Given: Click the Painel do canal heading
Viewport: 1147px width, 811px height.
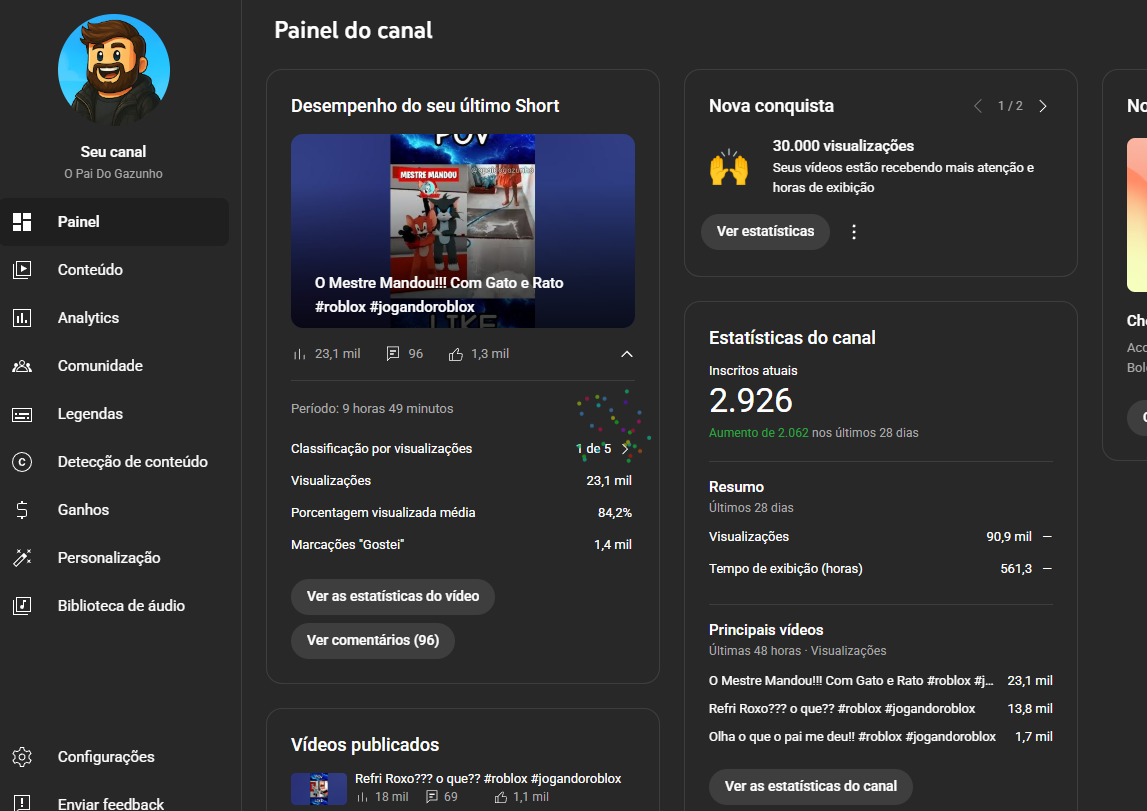Looking at the screenshot, I should pyautogui.click(x=353, y=31).
